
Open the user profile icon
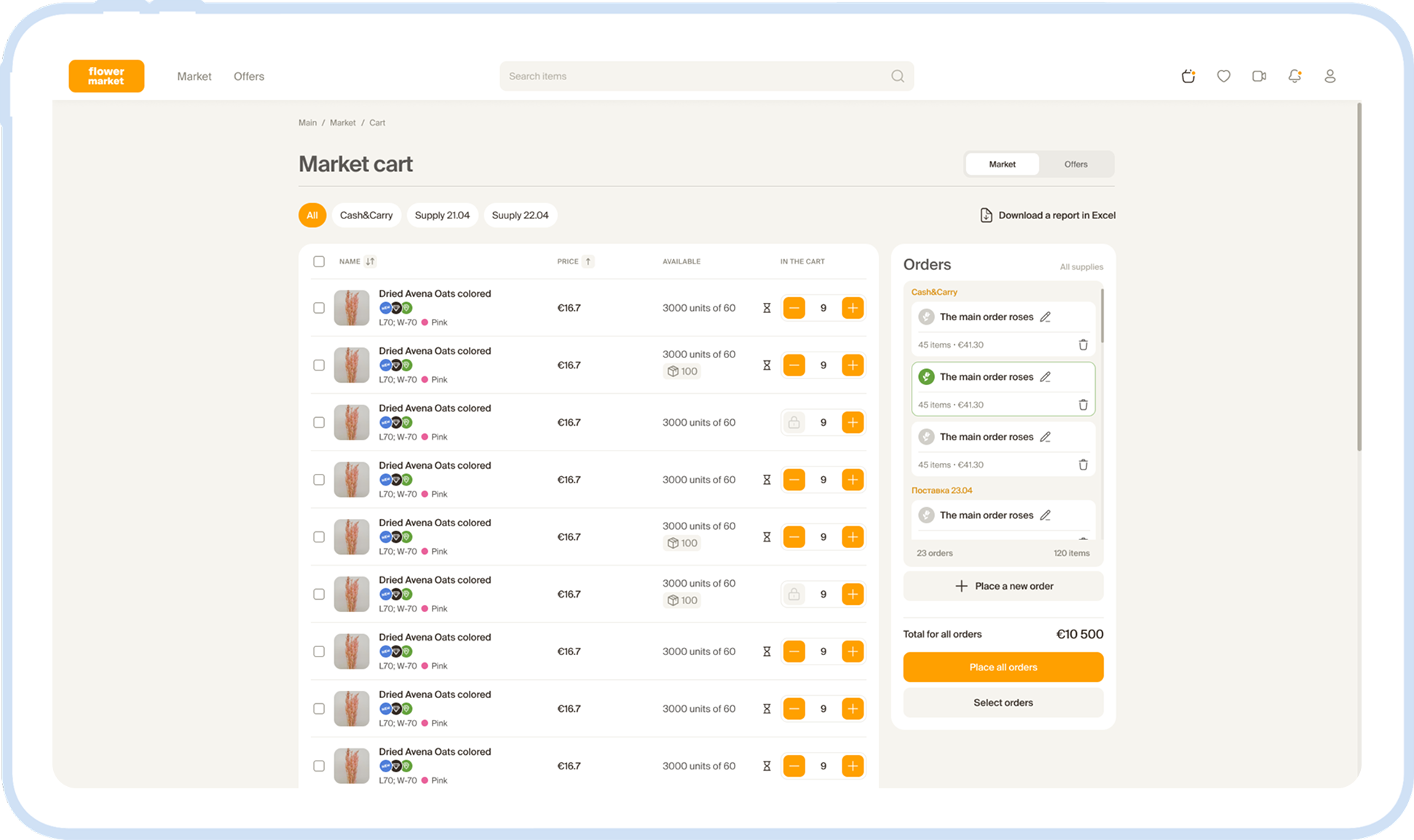(x=1330, y=76)
